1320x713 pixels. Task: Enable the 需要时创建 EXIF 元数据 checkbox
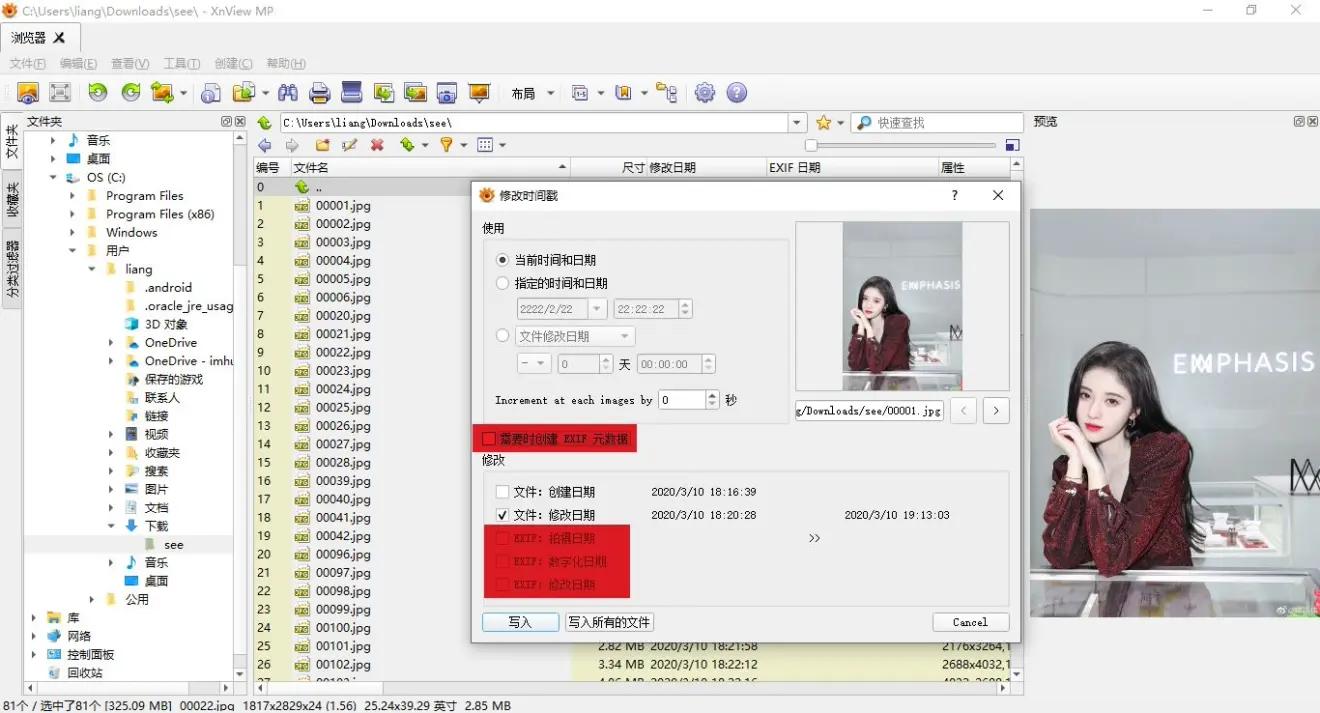pos(489,438)
